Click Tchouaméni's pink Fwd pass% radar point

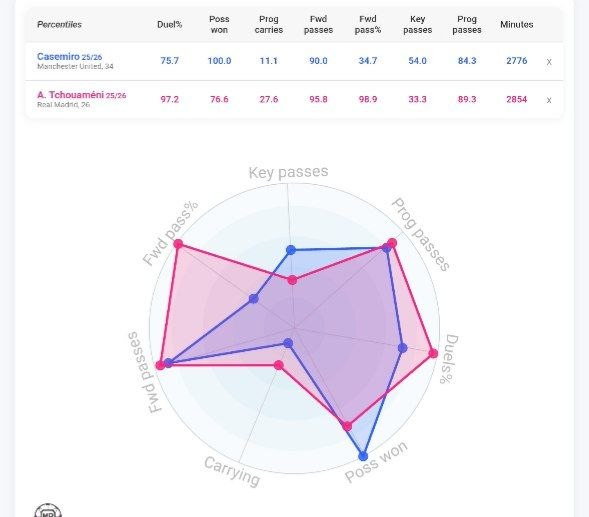pyautogui.click(x=178, y=244)
